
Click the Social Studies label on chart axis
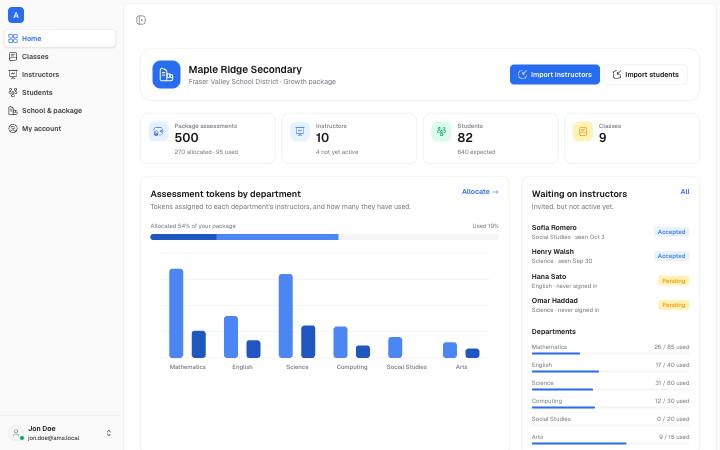click(406, 367)
